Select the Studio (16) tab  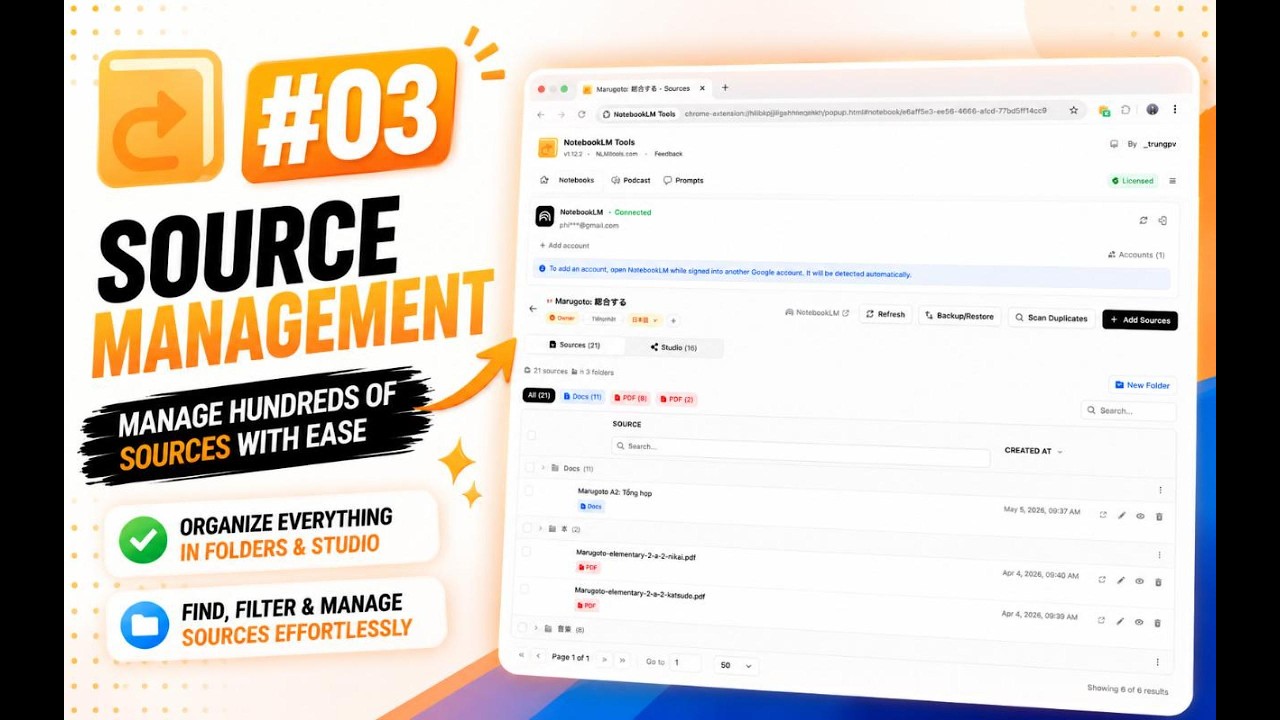(x=674, y=347)
